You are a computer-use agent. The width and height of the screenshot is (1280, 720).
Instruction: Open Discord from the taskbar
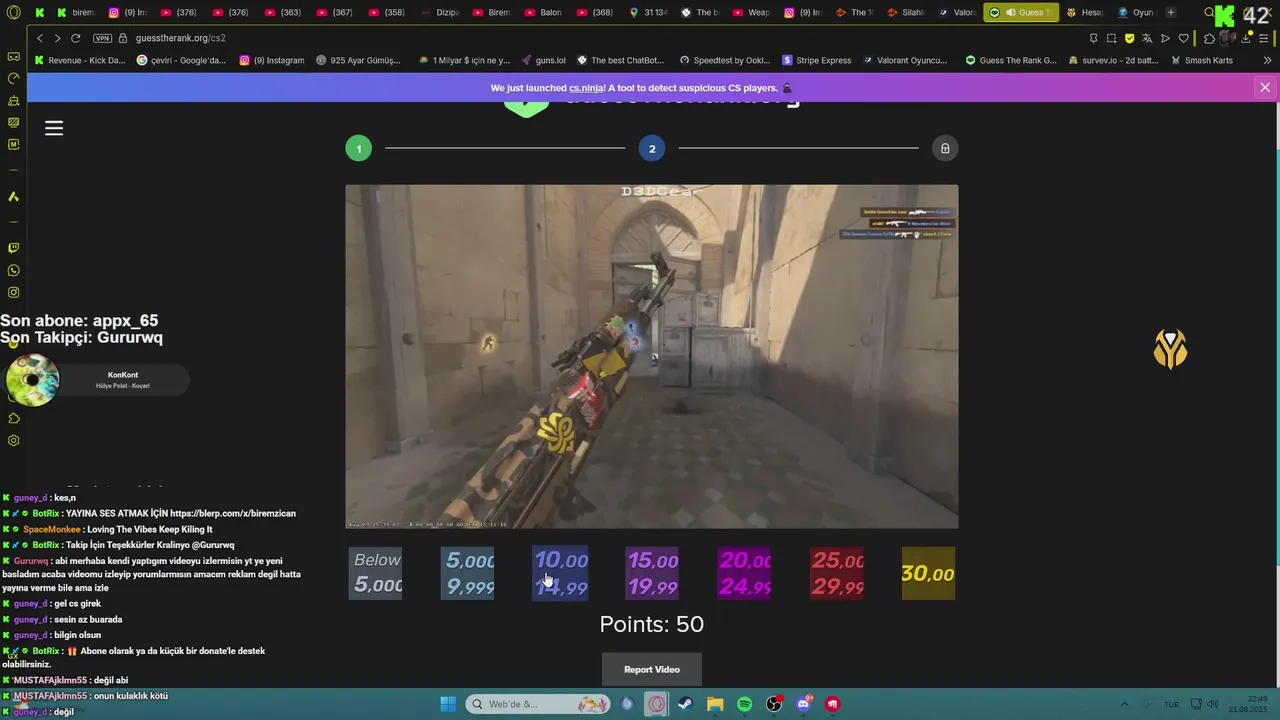(803, 704)
